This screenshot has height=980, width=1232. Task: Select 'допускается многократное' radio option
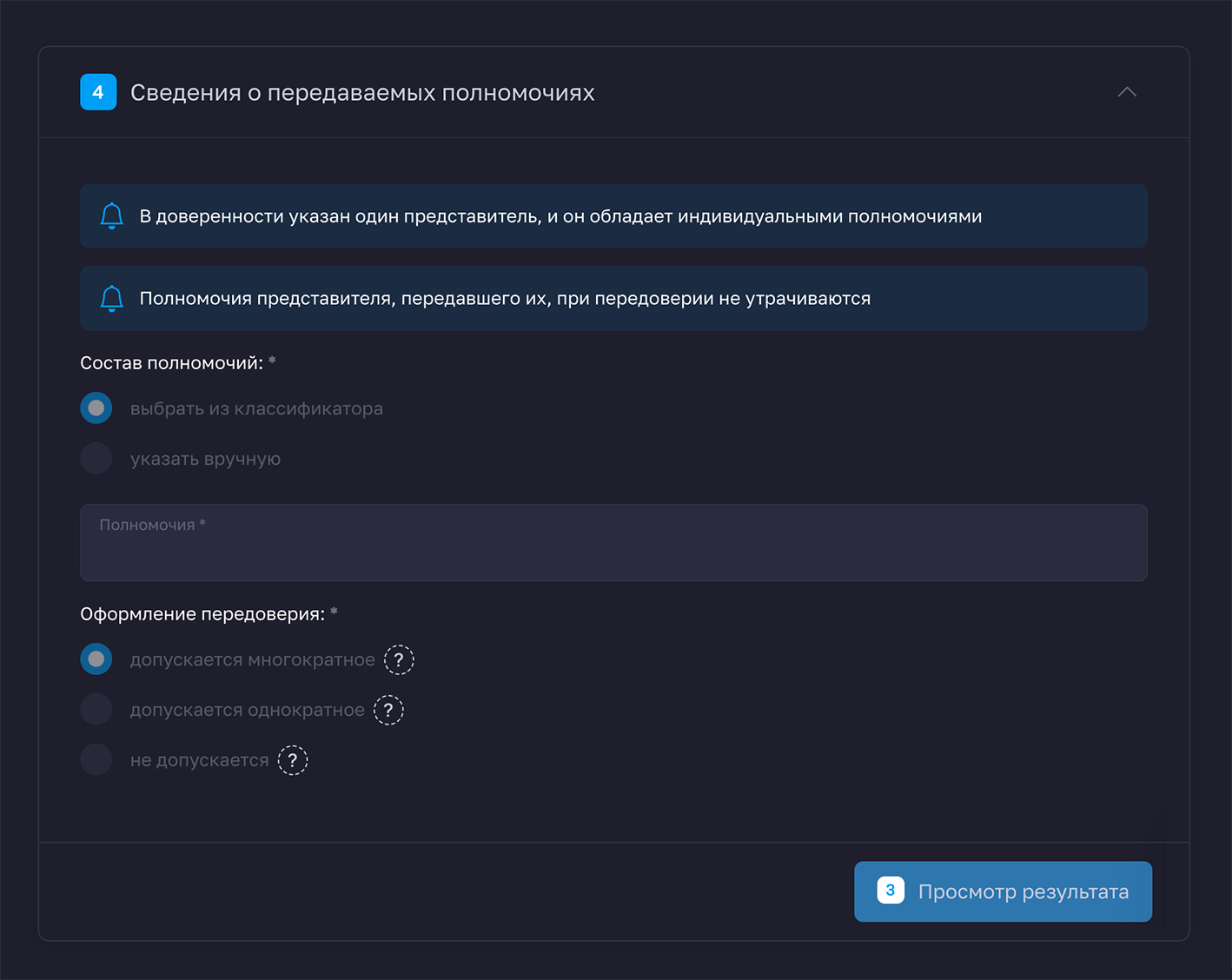[x=96, y=659]
